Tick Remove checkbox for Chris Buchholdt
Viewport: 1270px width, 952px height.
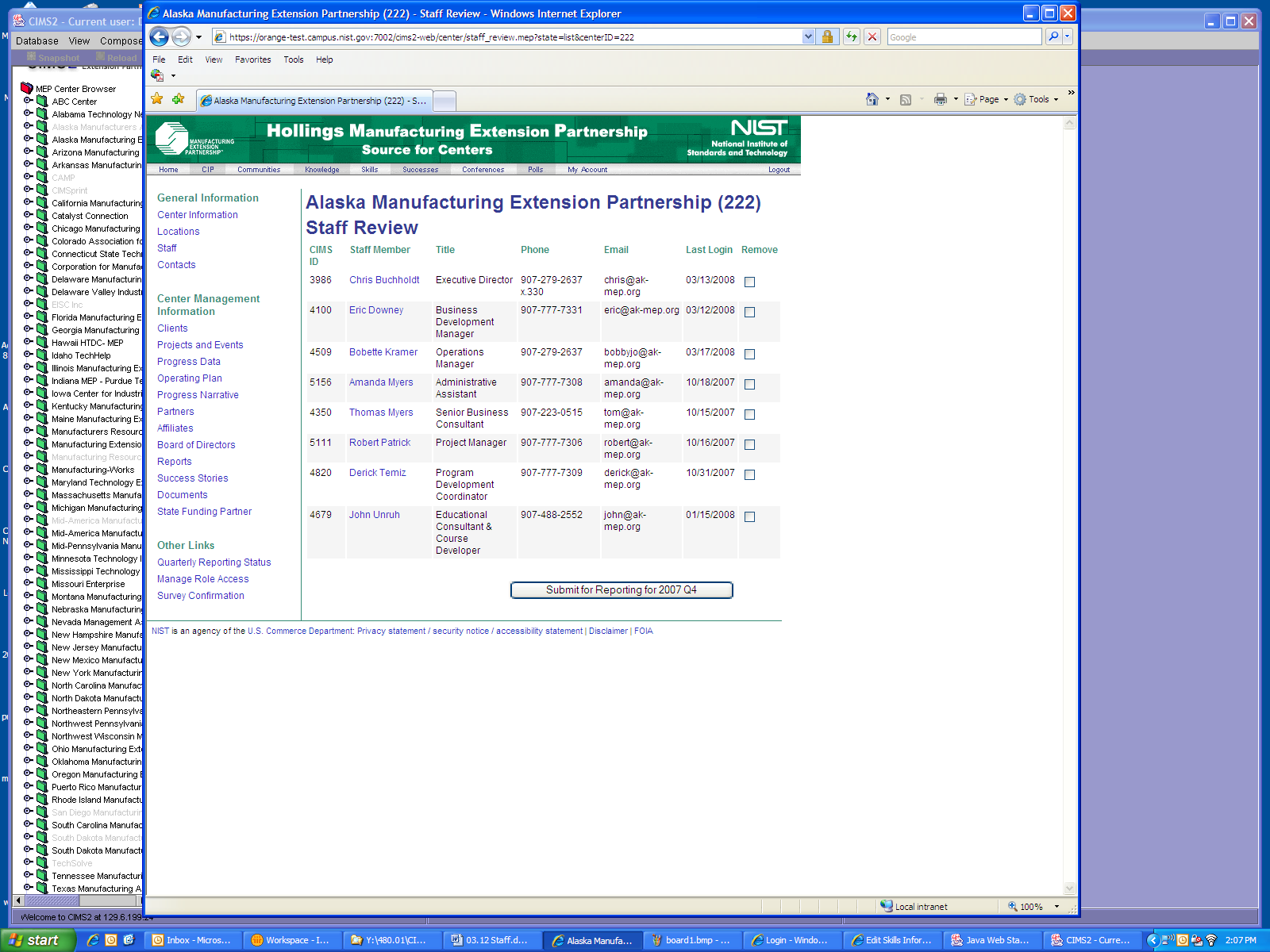point(749,282)
